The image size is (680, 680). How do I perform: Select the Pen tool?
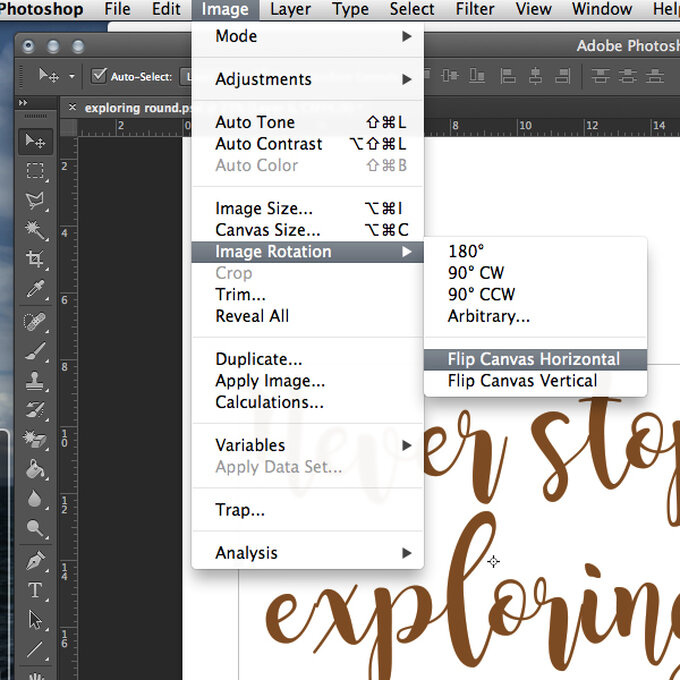click(36, 560)
